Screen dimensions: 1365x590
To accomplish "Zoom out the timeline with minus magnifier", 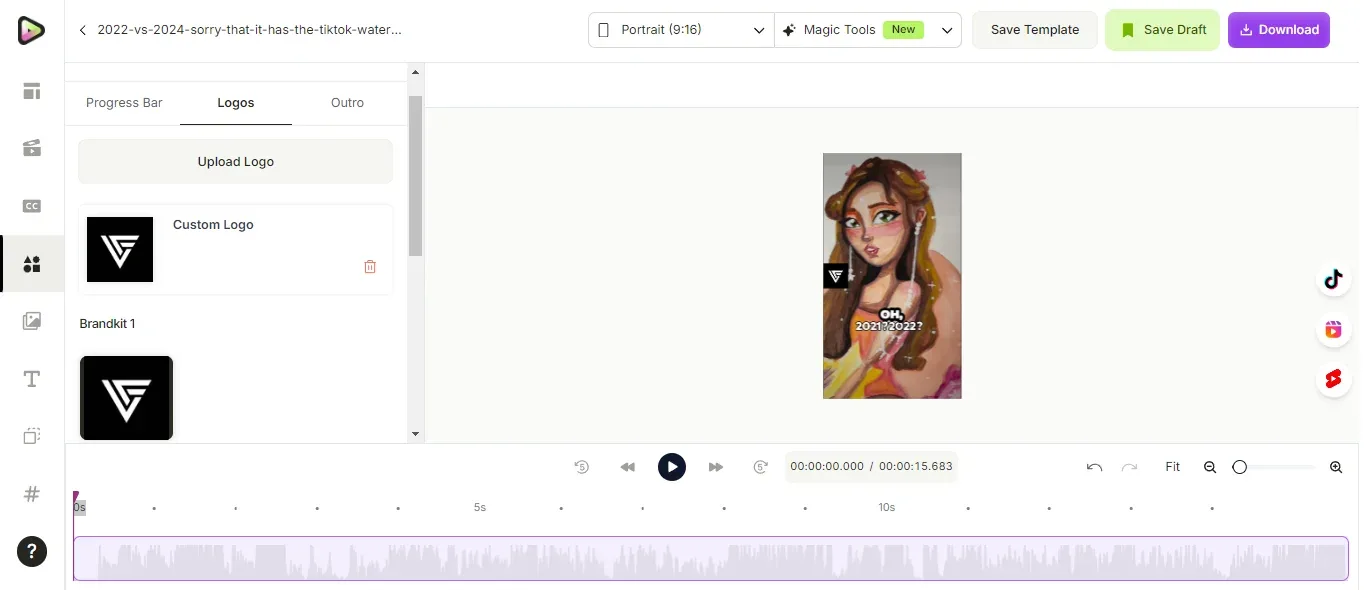I will pyautogui.click(x=1210, y=467).
